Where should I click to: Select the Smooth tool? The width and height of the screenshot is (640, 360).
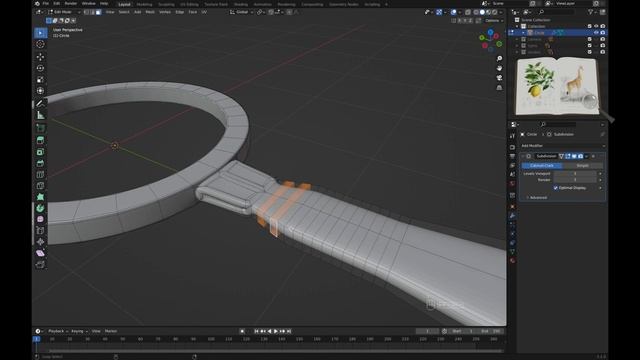(x=40, y=219)
